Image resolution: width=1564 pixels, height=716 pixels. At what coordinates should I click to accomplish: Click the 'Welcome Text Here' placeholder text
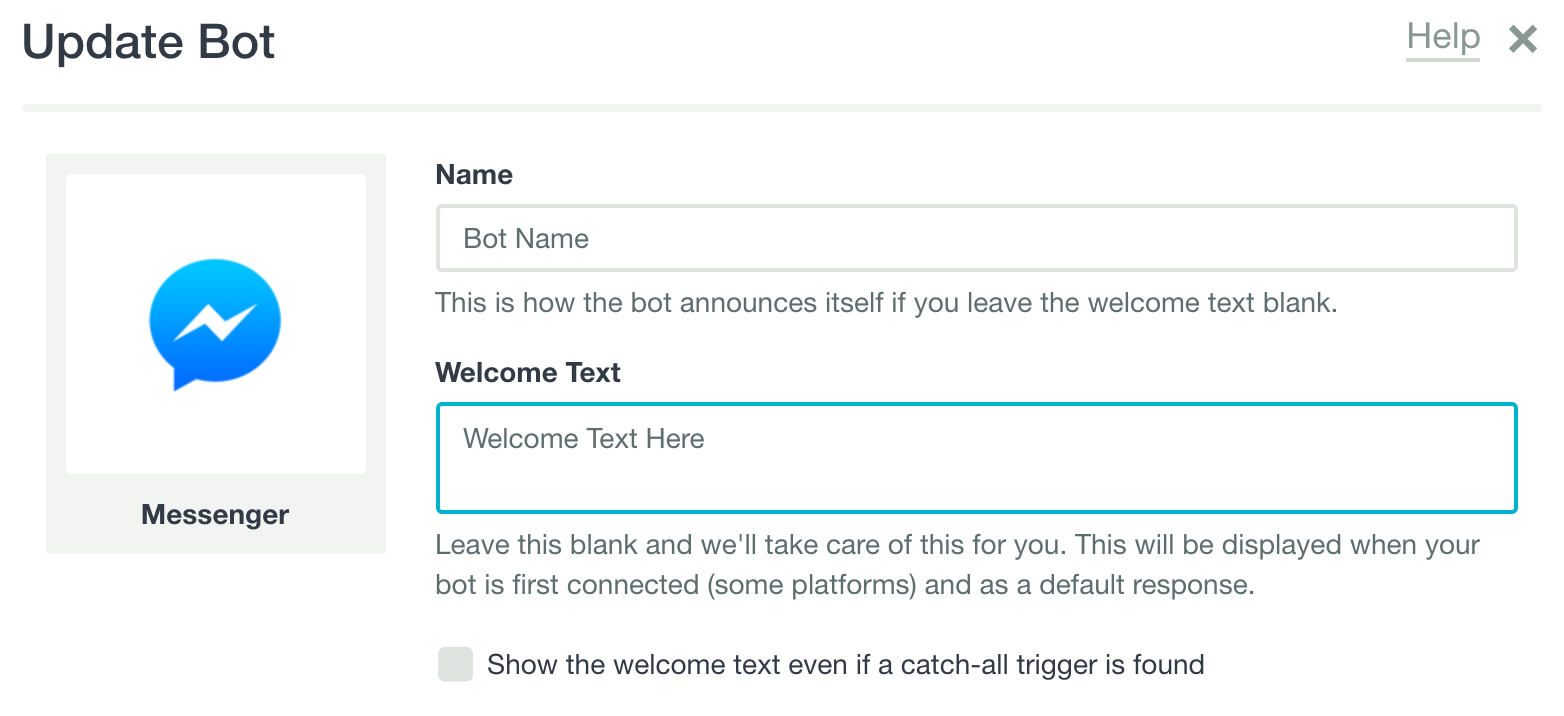pyautogui.click(x=584, y=439)
